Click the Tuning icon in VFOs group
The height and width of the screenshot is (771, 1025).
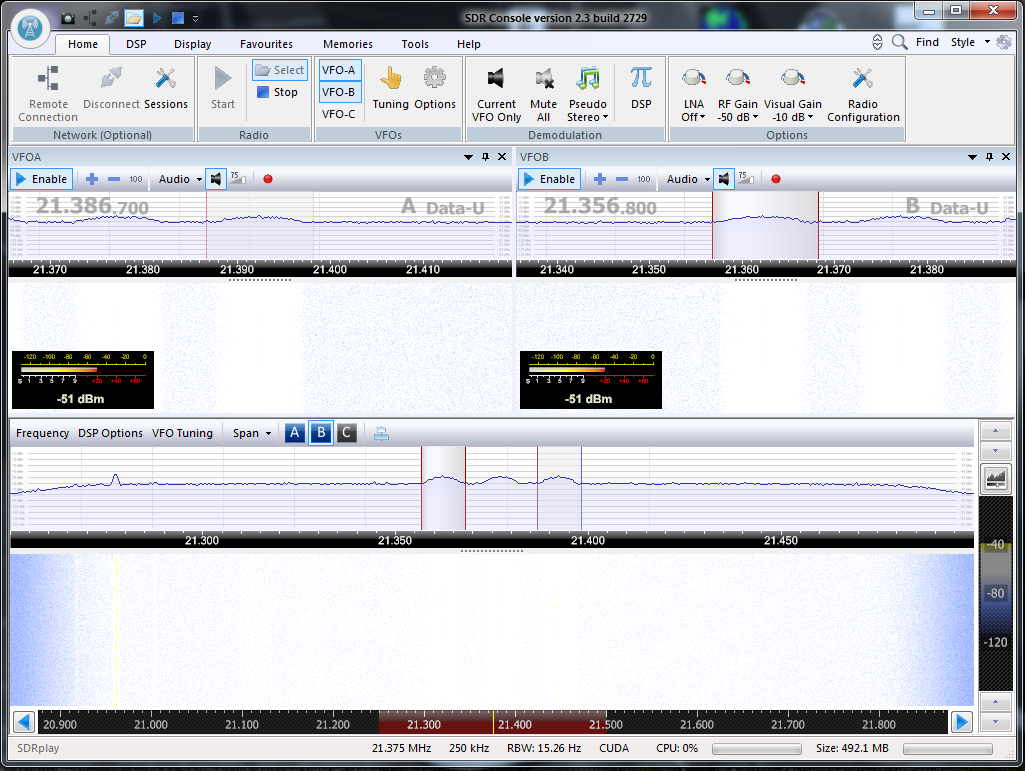pyautogui.click(x=390, y=90)
